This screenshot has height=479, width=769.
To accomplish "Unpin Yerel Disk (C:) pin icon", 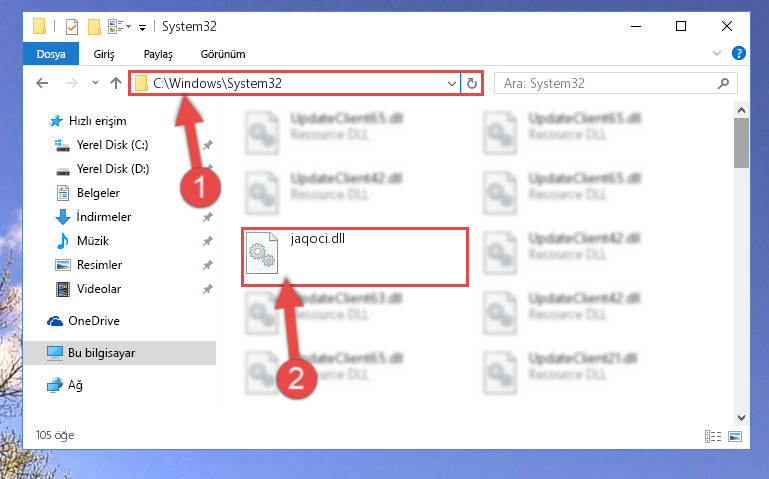I will (x=208, y=145).
